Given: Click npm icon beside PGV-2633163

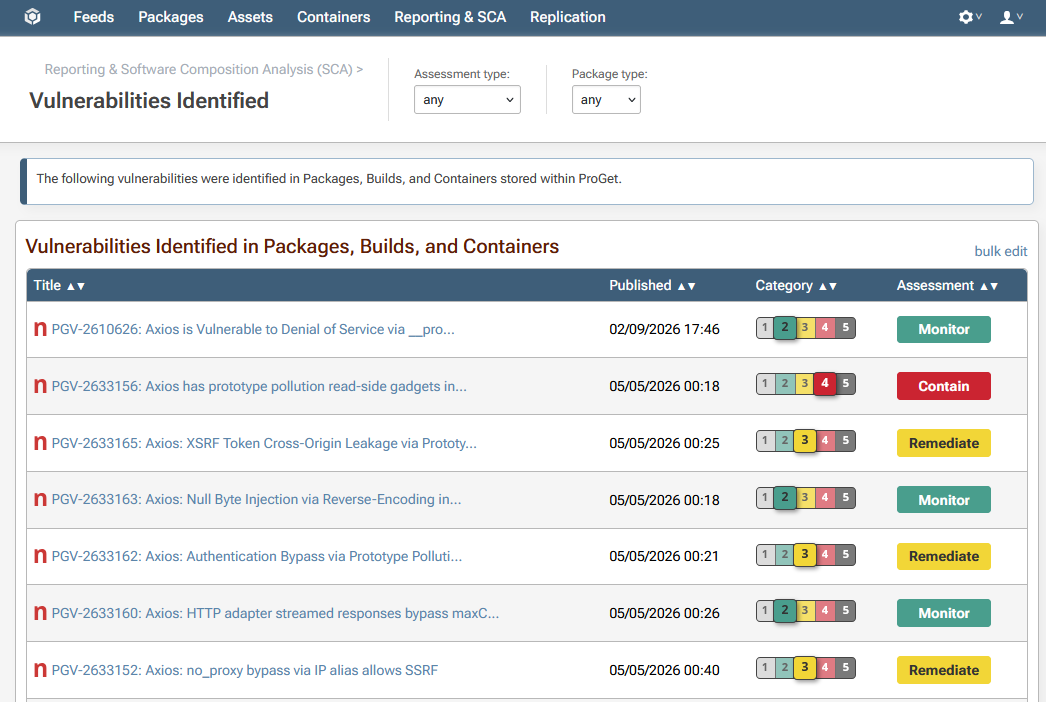Looking at the screenshot, I should coord(41,499).
